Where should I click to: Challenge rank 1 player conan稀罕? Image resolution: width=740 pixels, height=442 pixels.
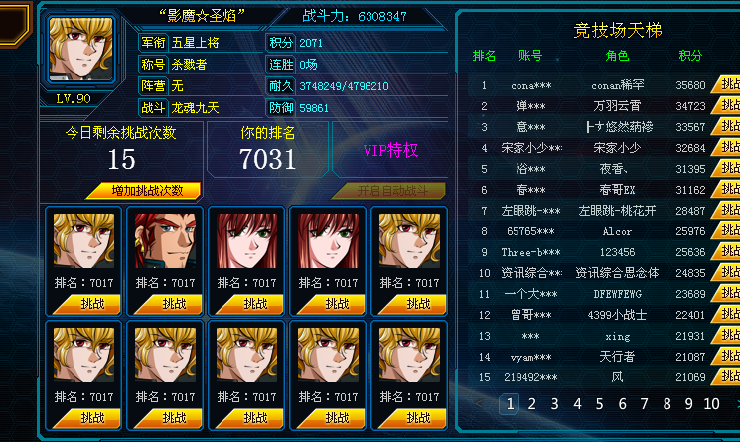[726, 84]
